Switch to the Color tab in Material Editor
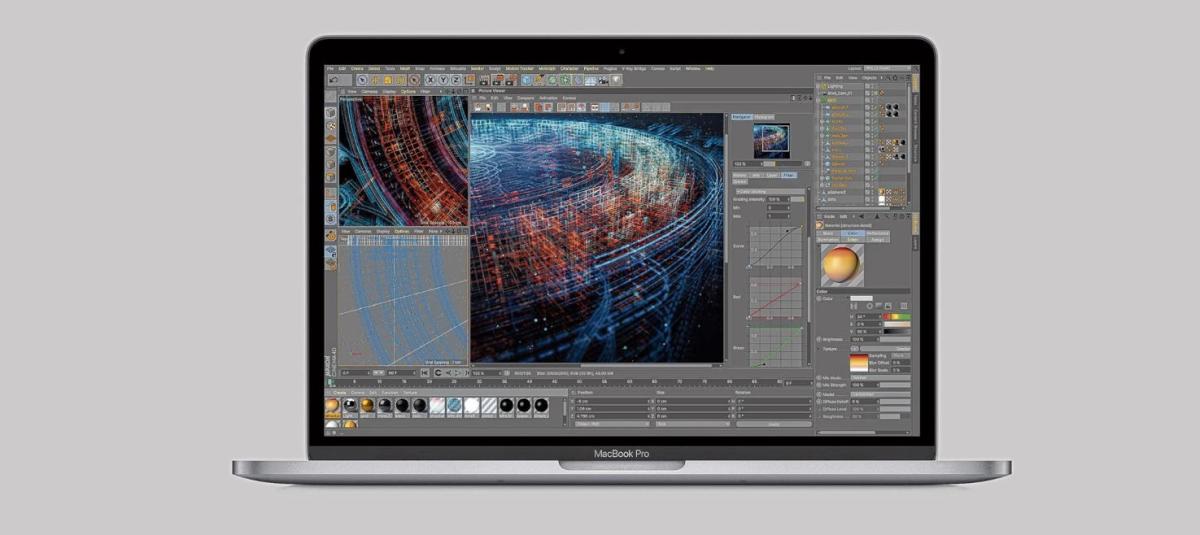 [853, 233]
